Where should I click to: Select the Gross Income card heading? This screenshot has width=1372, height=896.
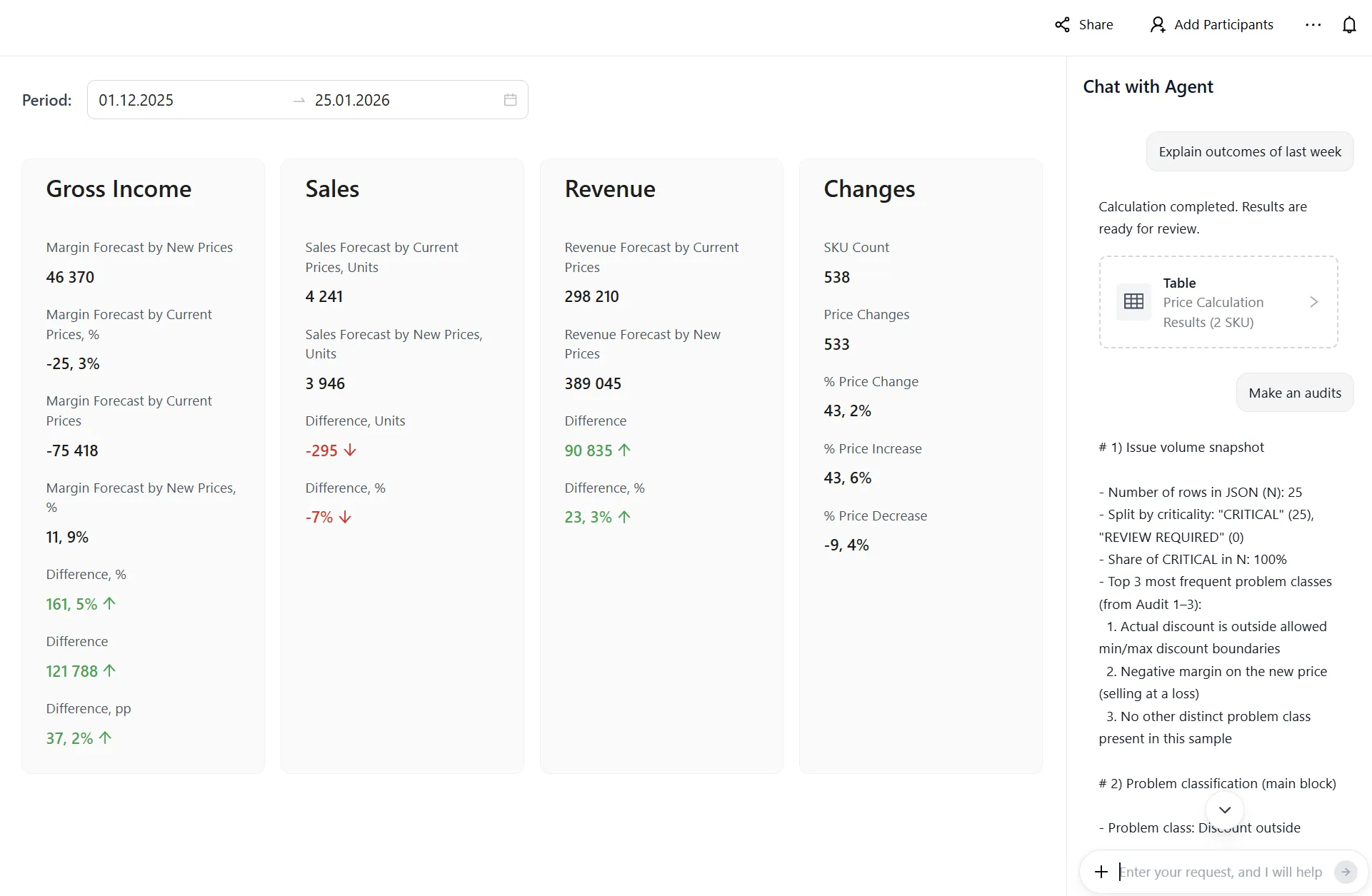[119, 189]
